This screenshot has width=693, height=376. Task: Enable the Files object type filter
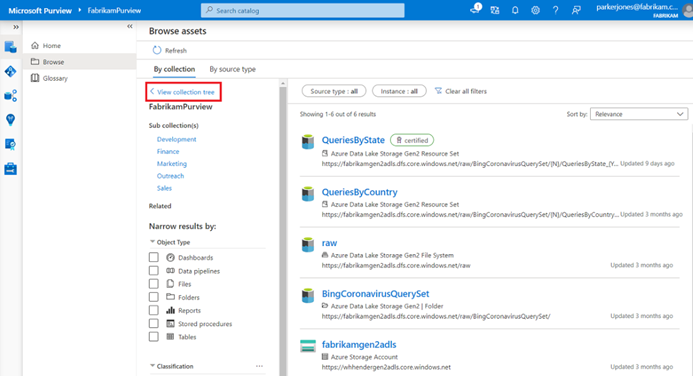pos(153,284)
